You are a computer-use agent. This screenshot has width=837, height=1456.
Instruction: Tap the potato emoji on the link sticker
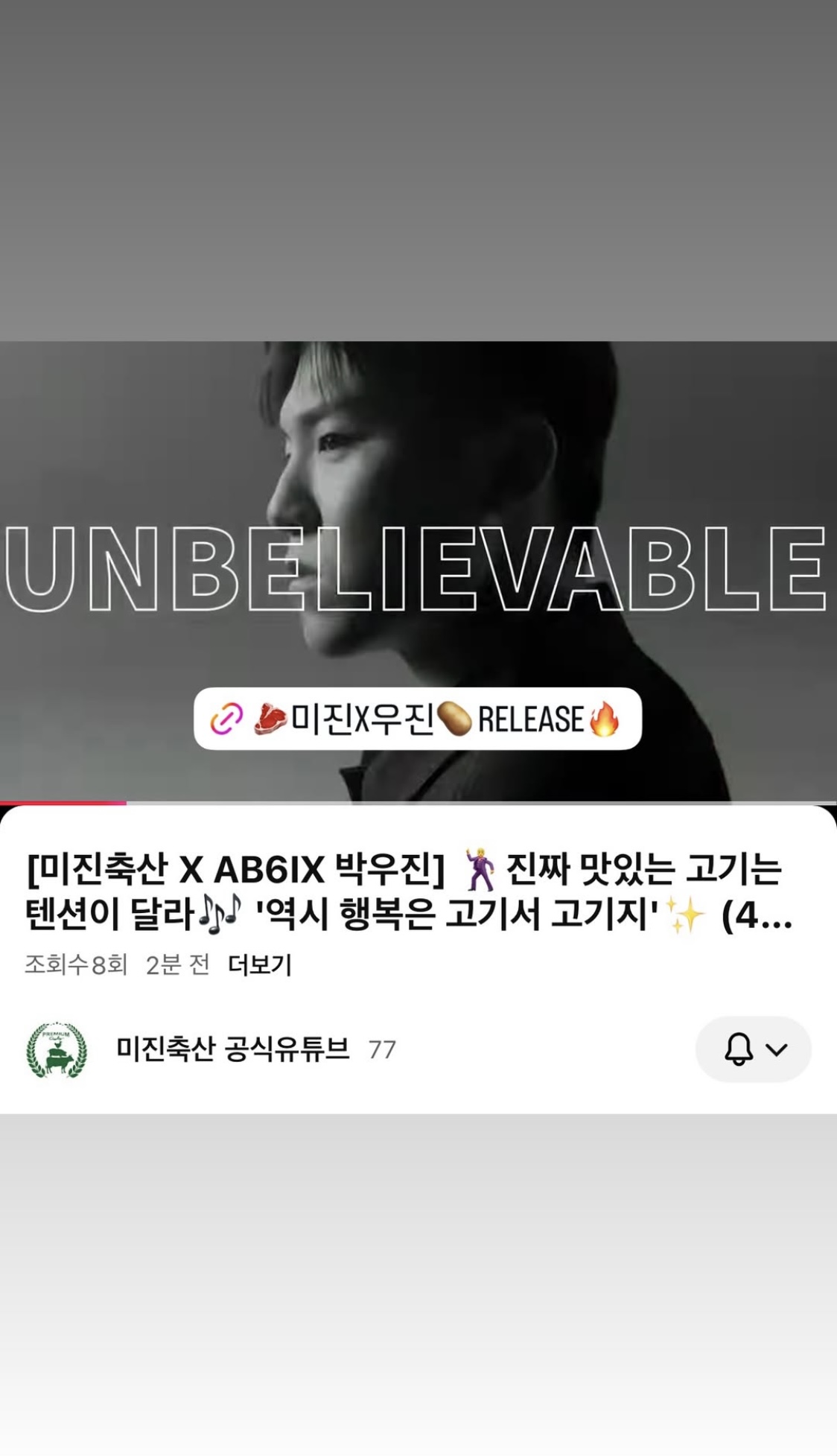coord(453,719)
